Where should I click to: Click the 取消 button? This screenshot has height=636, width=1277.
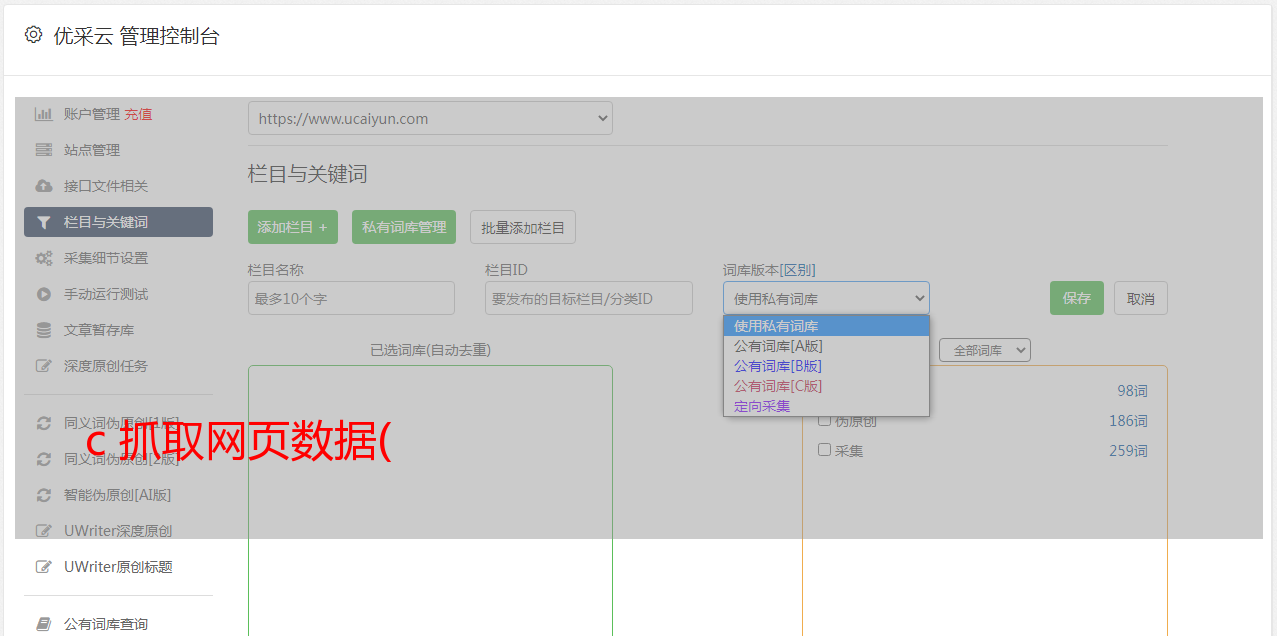tap(1141, 298)
